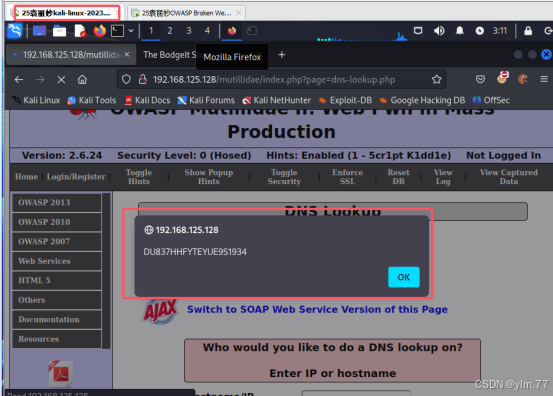Open the Kali applications menu dragon icon
Image resolution: width=553 pixels, height=396 pixels.
[x=14, y=31]
